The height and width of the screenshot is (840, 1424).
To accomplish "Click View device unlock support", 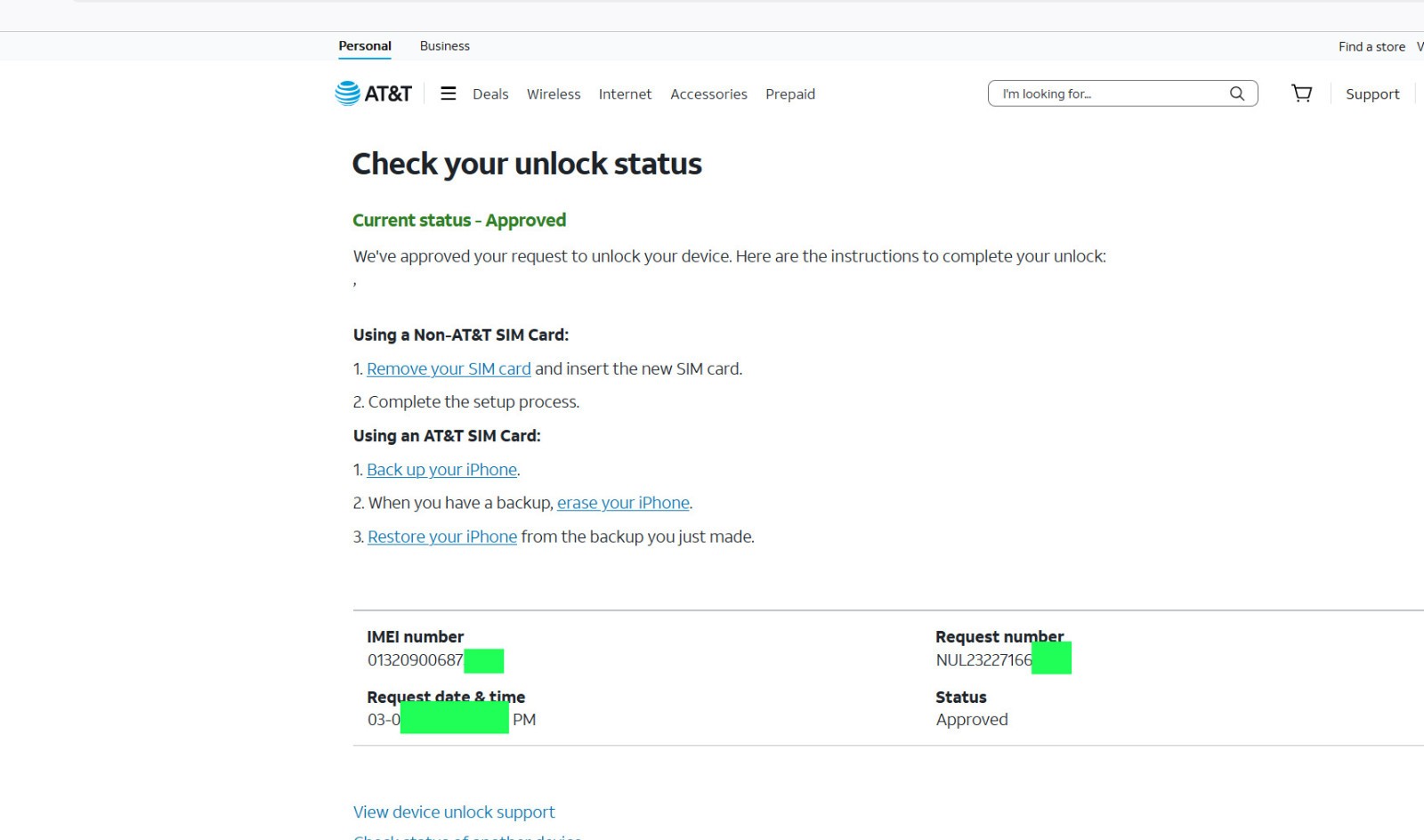I will click(x=454, y=812).
